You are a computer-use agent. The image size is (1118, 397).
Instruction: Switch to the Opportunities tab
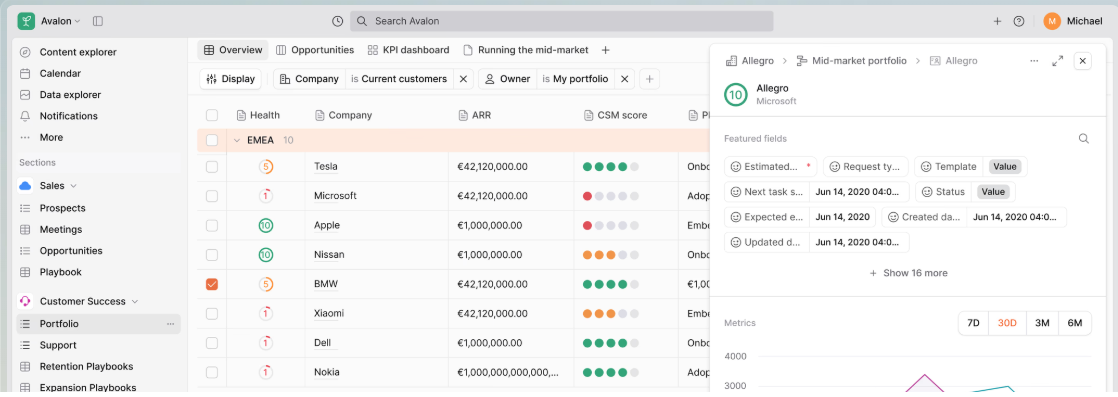315,50
